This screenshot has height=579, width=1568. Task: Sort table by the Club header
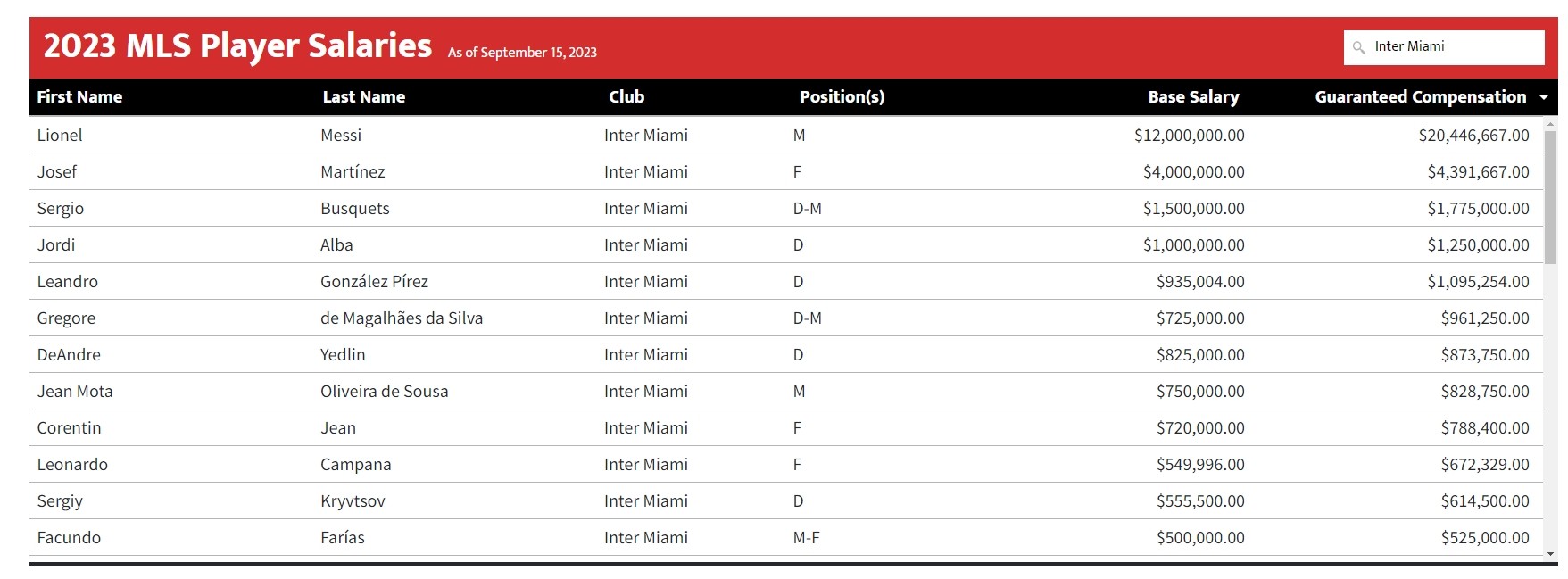point(626,97)
